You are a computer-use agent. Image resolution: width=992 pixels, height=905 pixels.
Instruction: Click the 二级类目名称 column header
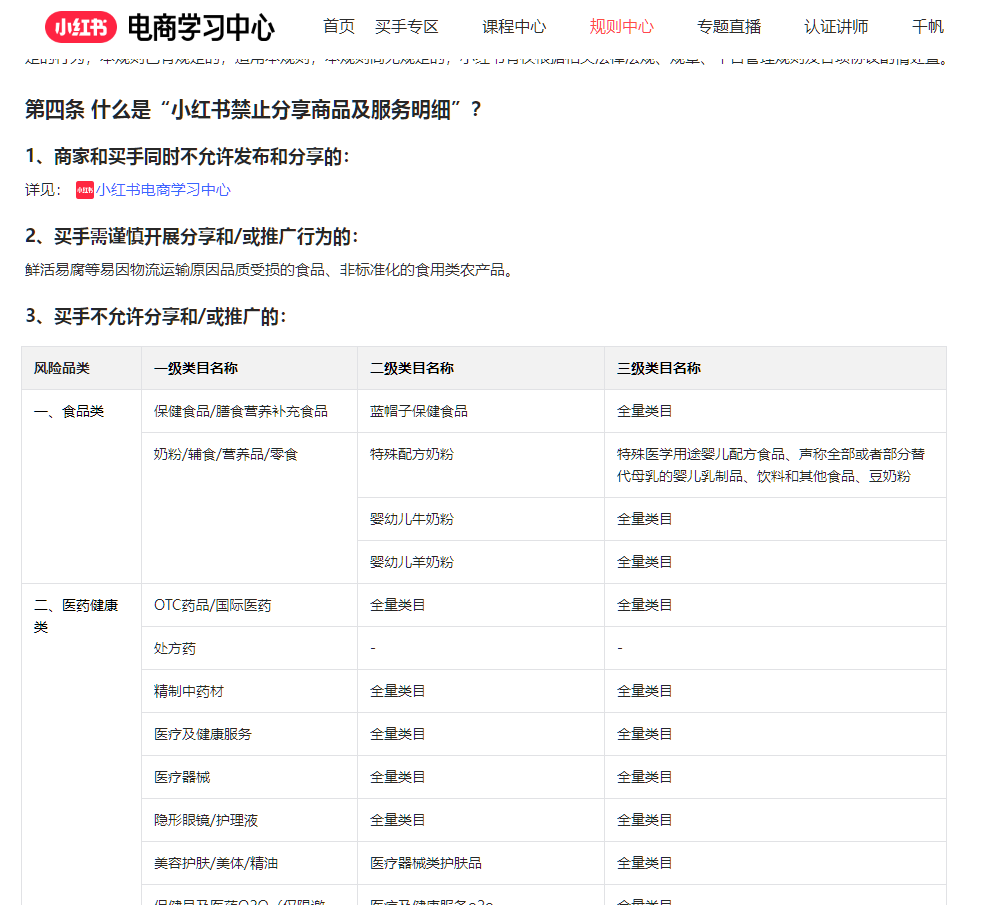click(412, 368)
